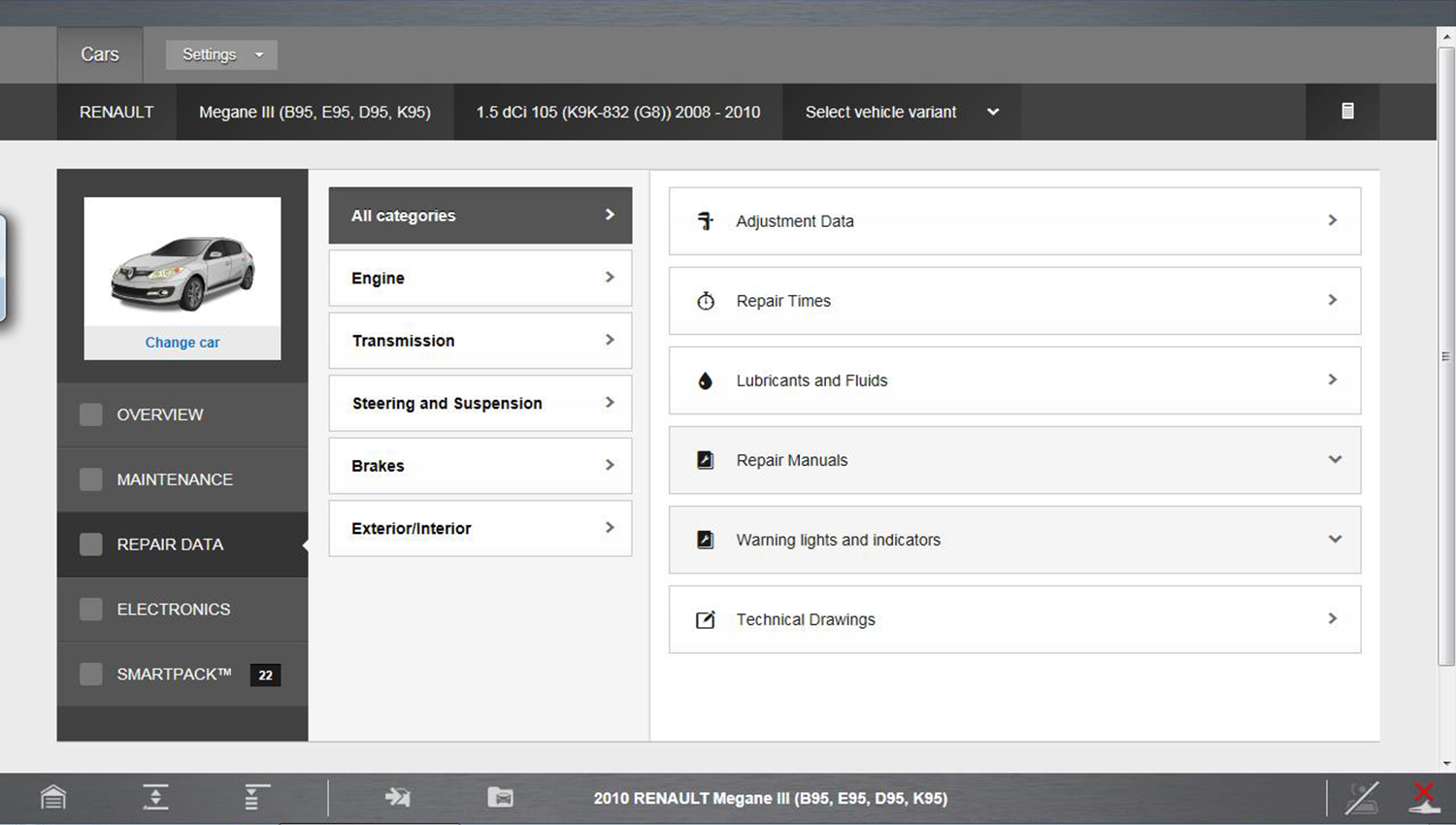Image resolution: width=1456 pixels, height=825 pixels.
Task: Click the clipboard icon in vehicle bar
Action: (x=1347, y=112)
